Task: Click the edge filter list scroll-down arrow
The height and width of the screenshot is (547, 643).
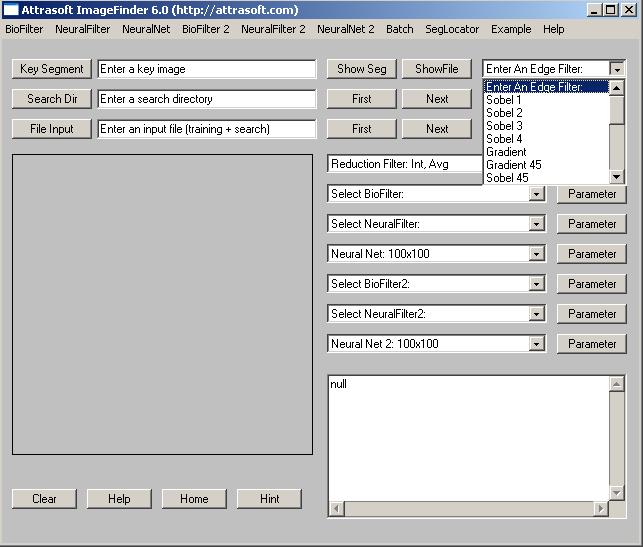Action: [x=617, y=177]
